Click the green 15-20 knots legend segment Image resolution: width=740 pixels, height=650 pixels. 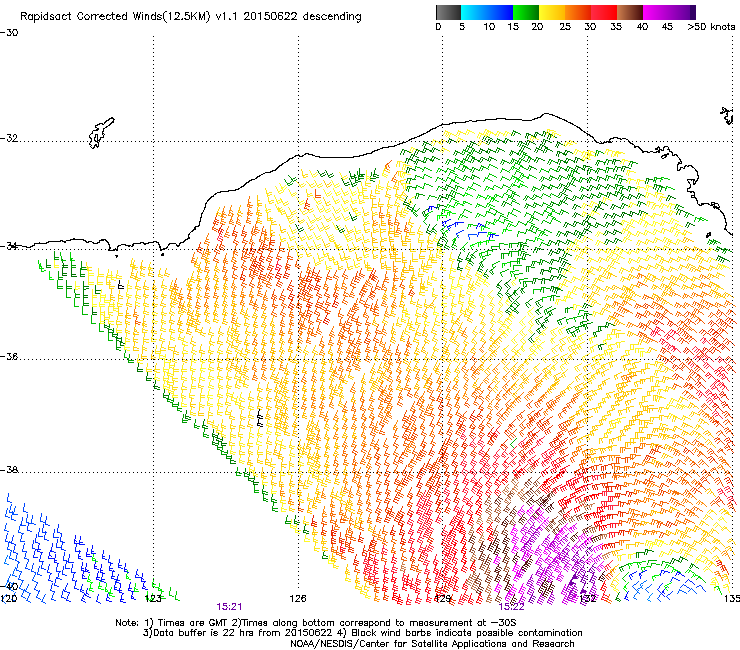pos(526,12)
